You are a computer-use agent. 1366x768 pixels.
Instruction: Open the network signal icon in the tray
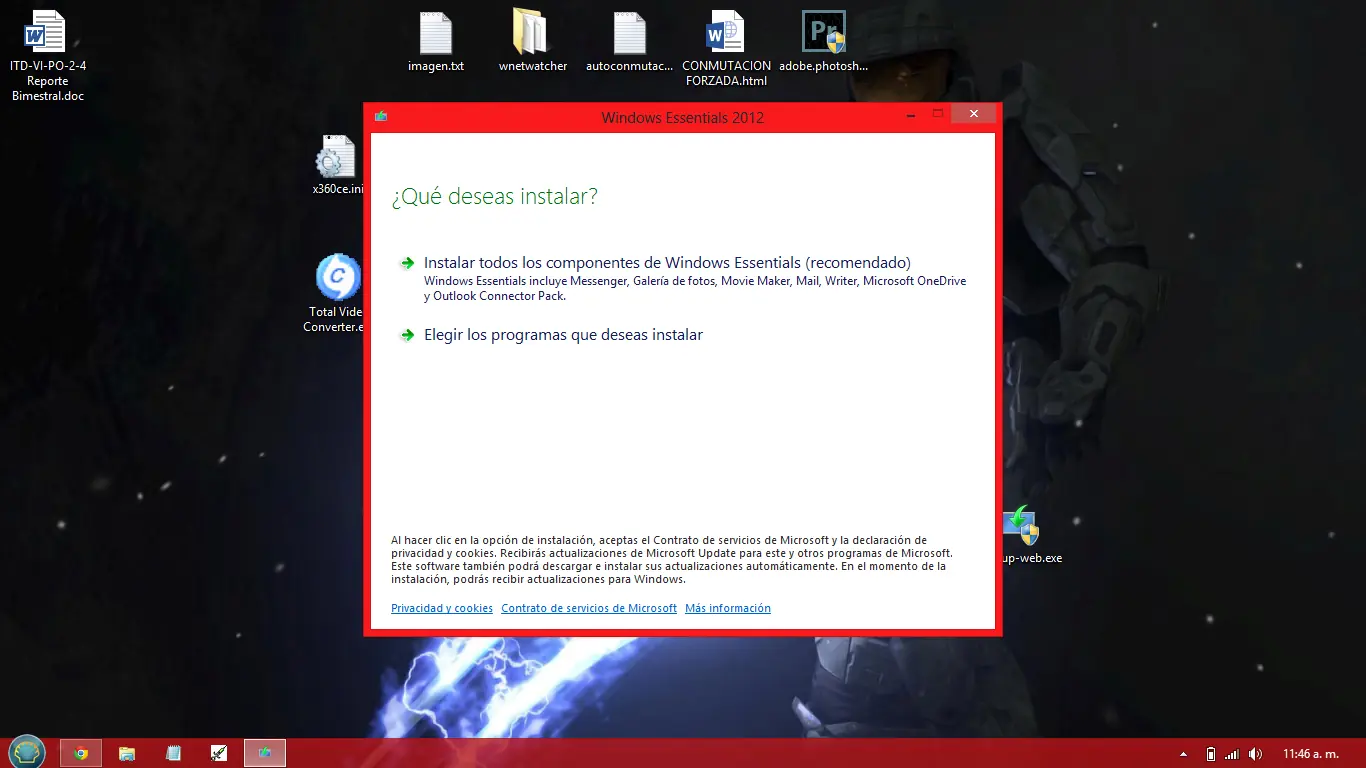1232,754
